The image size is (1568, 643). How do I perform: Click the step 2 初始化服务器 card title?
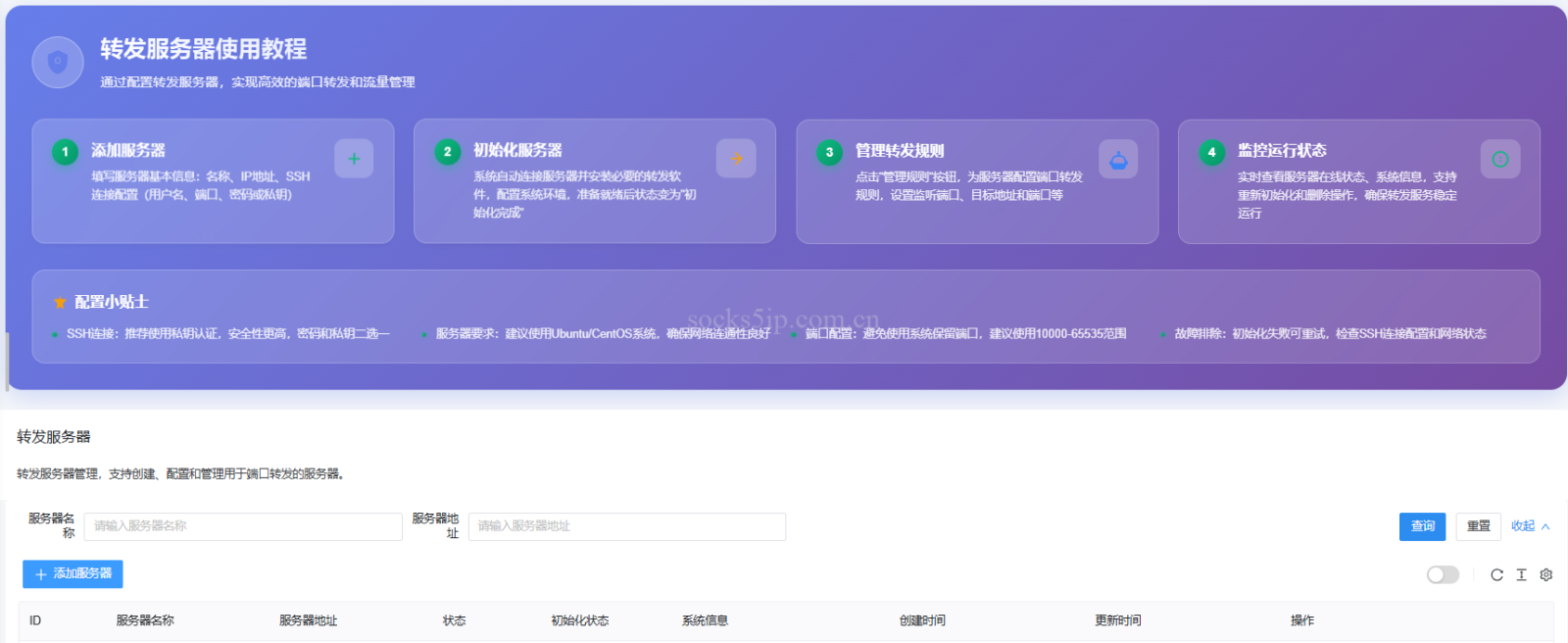coord(517,150)
